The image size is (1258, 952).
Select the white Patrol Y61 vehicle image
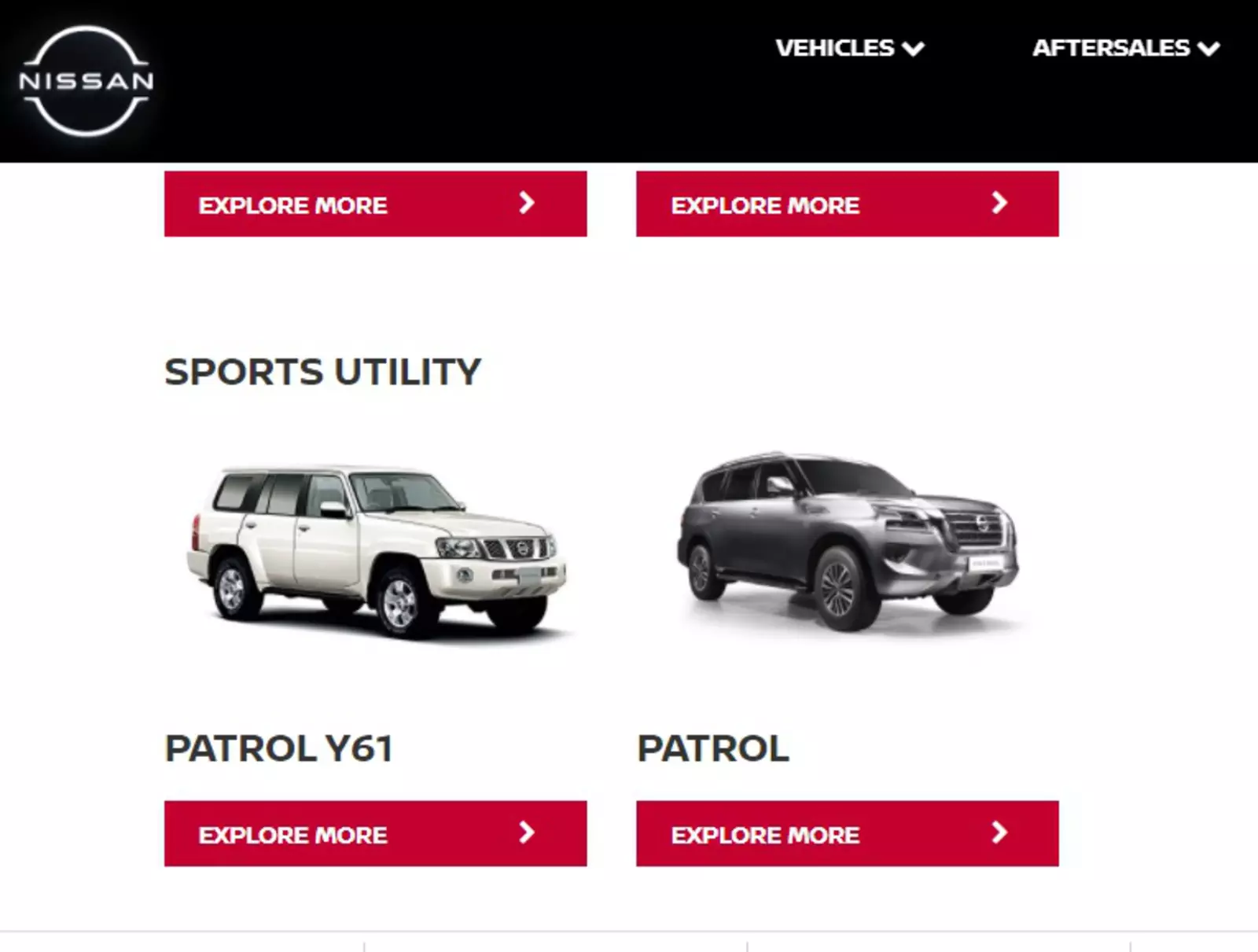[x=377, y=552]
